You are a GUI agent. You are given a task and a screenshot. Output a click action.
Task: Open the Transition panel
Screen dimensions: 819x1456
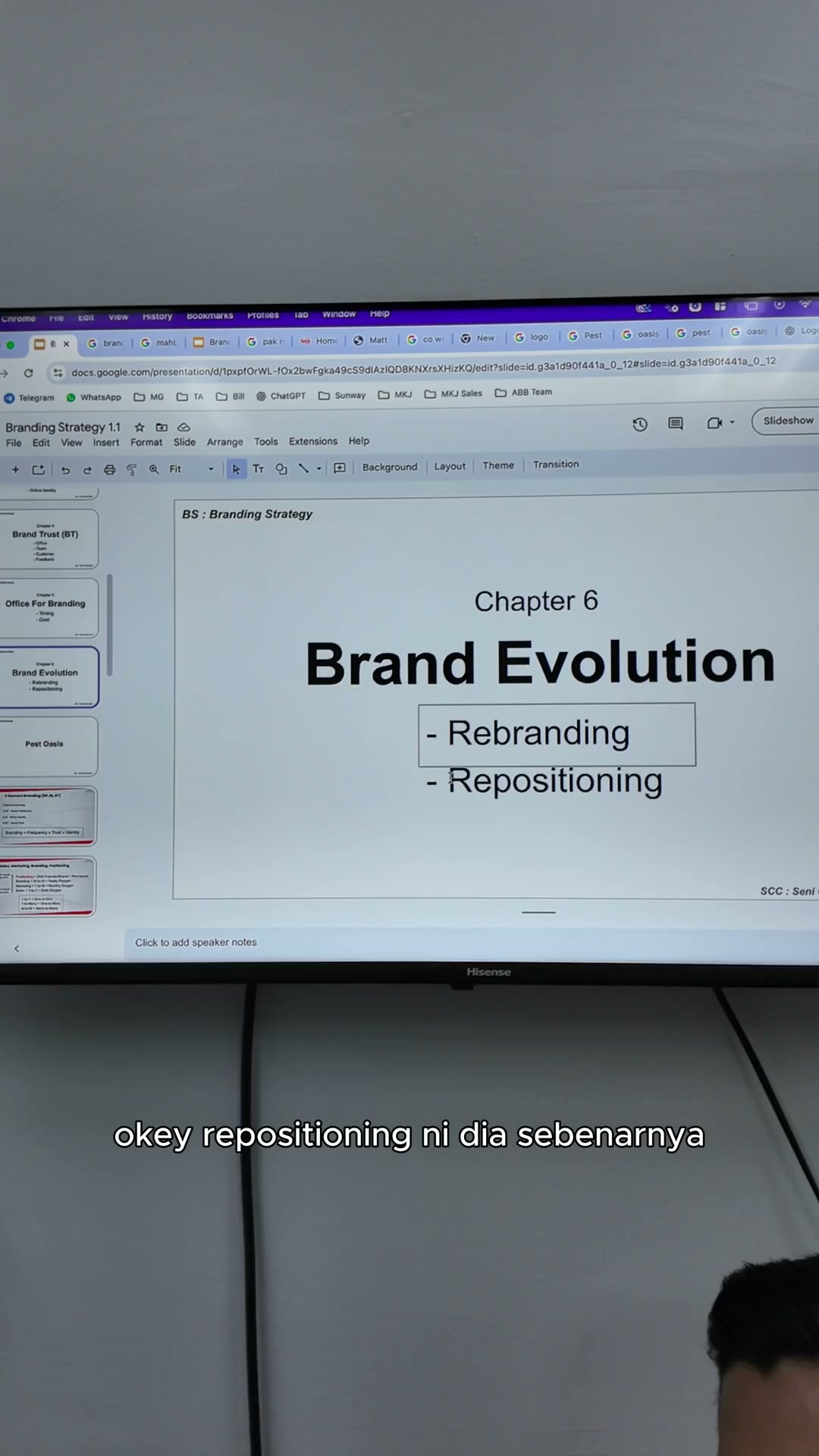(556, 464)
